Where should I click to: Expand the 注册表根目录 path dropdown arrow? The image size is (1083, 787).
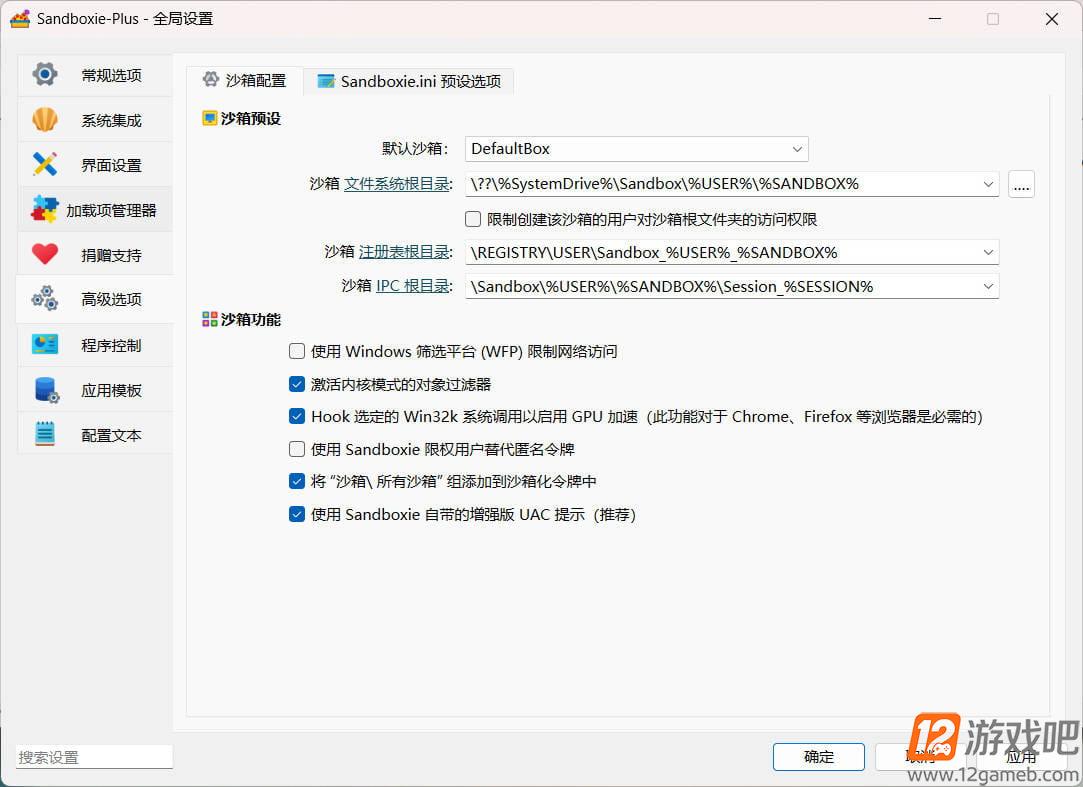pos(988,252)
